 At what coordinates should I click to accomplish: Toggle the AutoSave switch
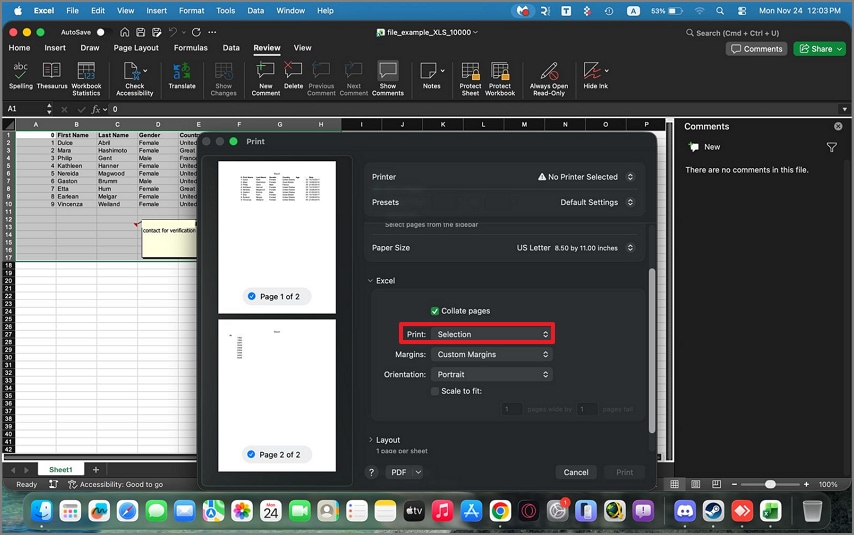coord(103,32)
